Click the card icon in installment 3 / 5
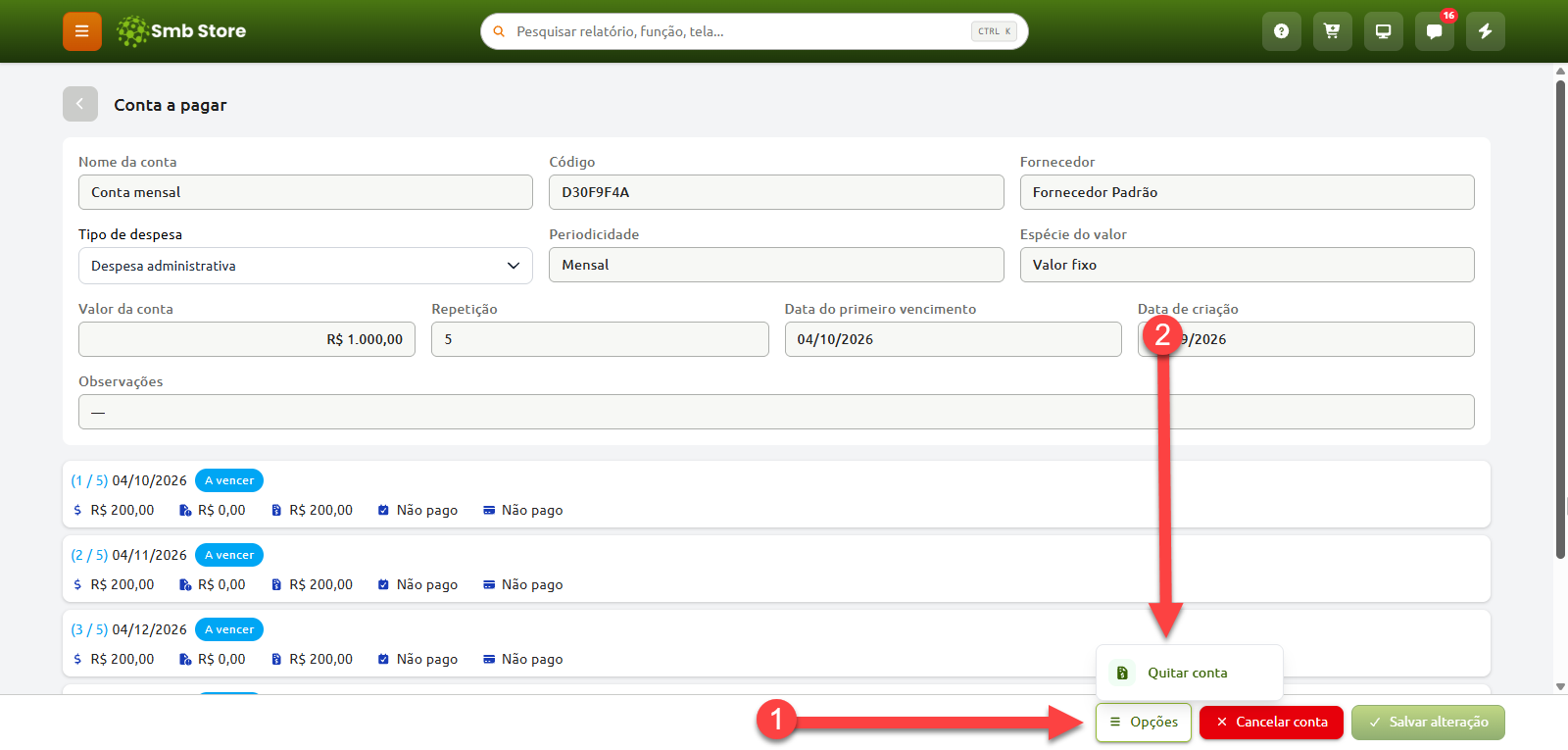 489,659
